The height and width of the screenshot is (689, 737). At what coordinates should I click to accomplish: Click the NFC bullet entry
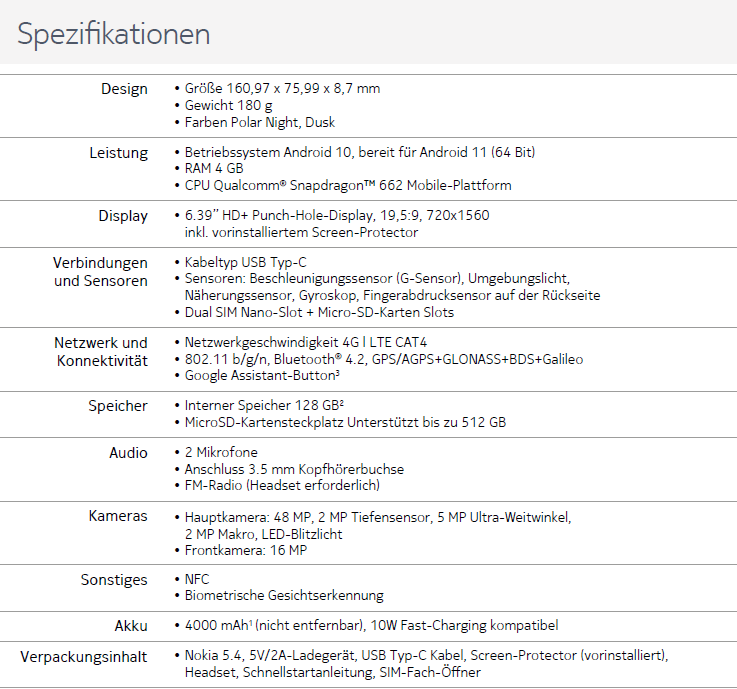197,579
